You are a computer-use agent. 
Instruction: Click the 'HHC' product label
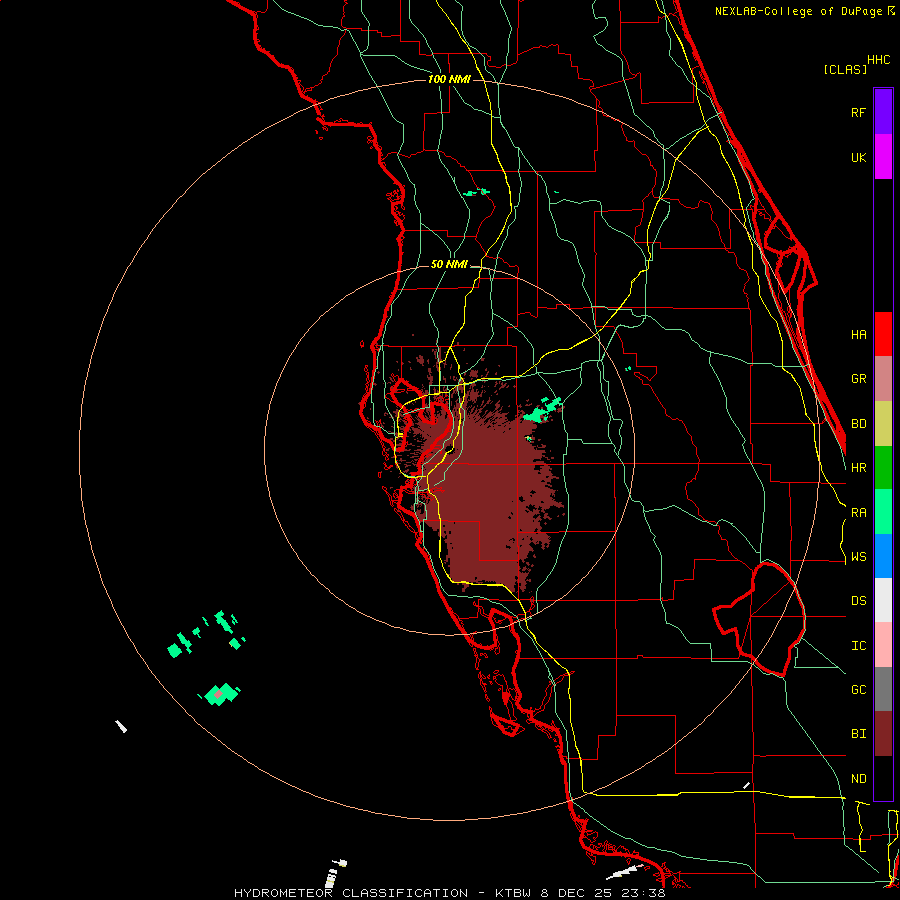(x=879, y=60)
